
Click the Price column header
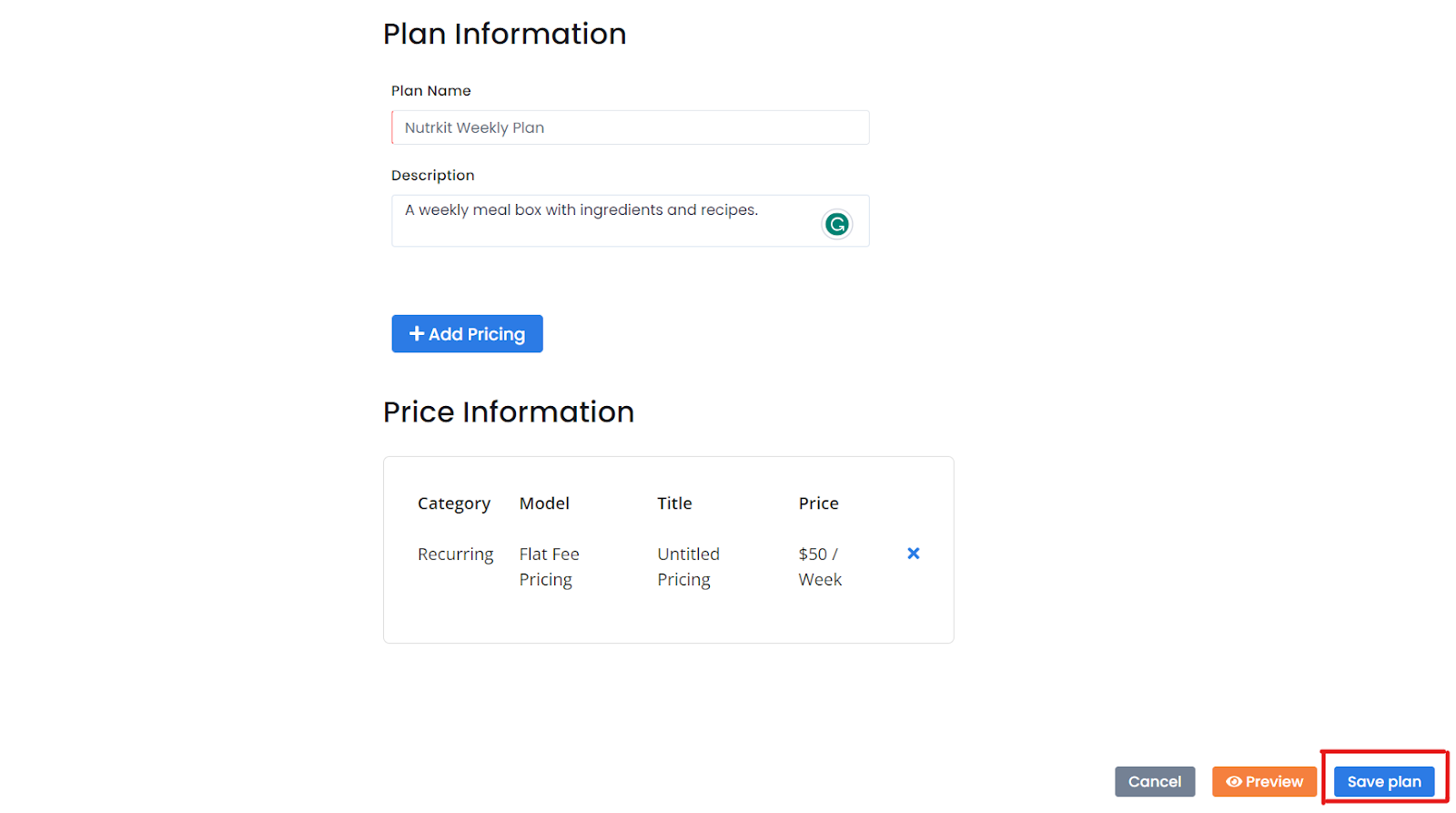818,503
